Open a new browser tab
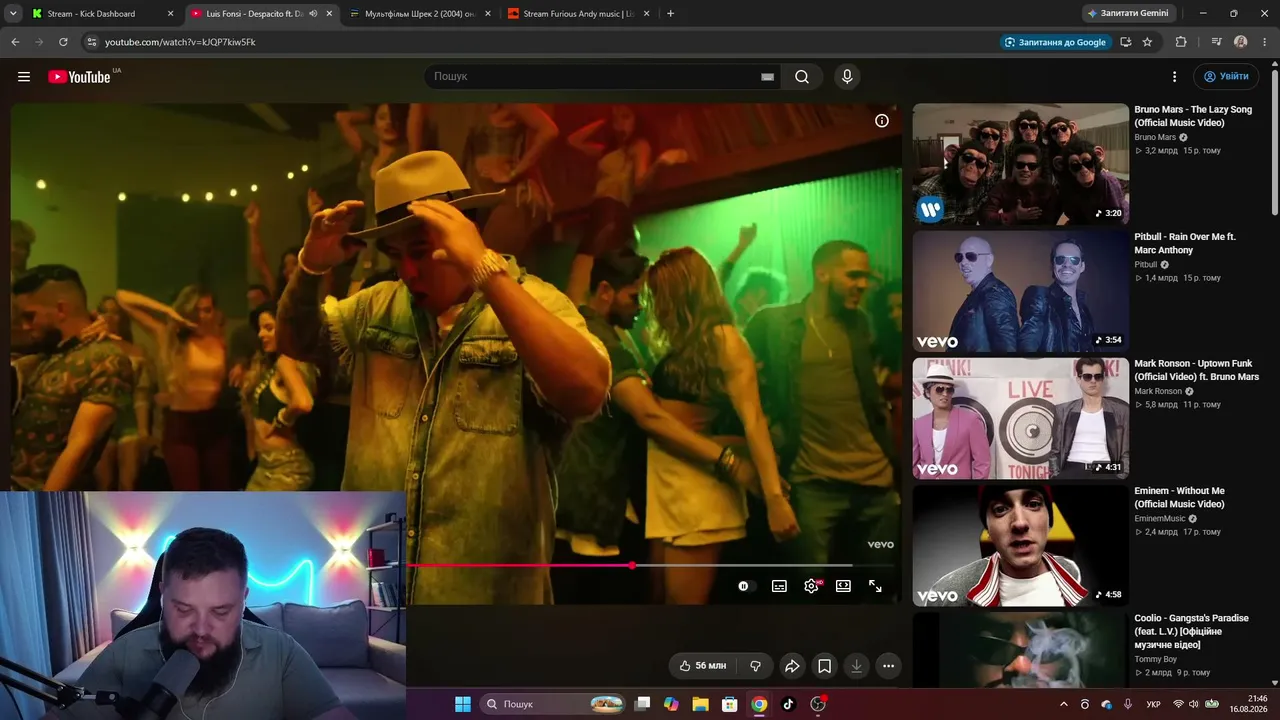Screen dimensions: 1280x720 (670, 14)
